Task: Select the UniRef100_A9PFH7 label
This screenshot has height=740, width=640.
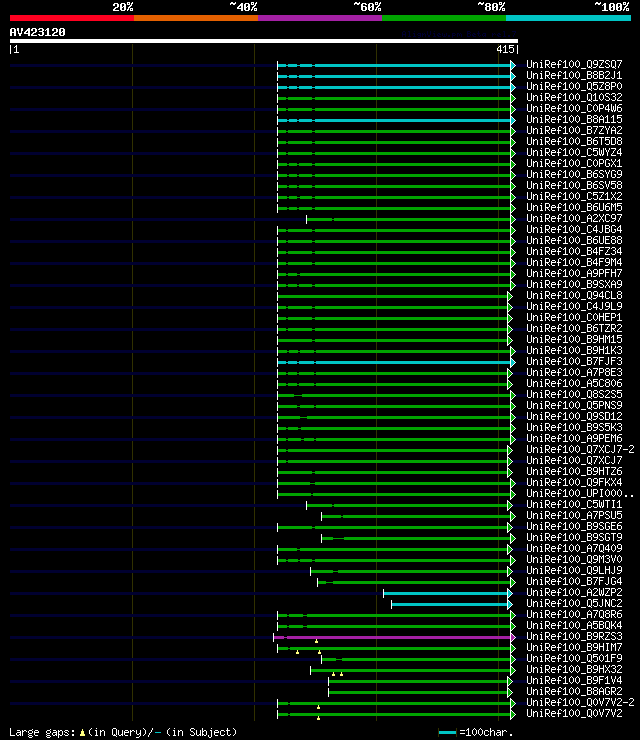Action: click(x=574, y=273)
